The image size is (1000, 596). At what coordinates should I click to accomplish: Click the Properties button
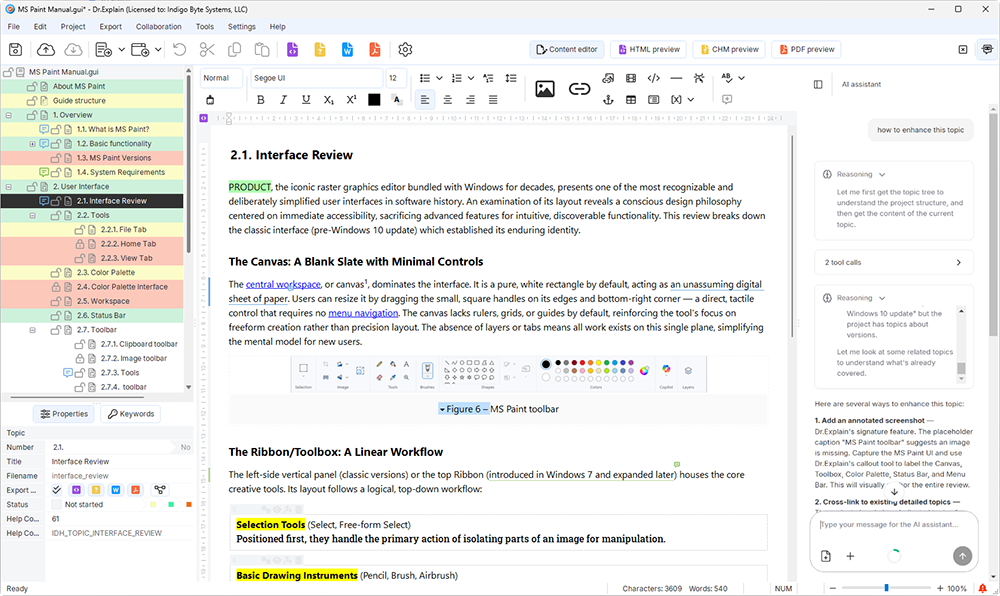(x=63, y=414)
